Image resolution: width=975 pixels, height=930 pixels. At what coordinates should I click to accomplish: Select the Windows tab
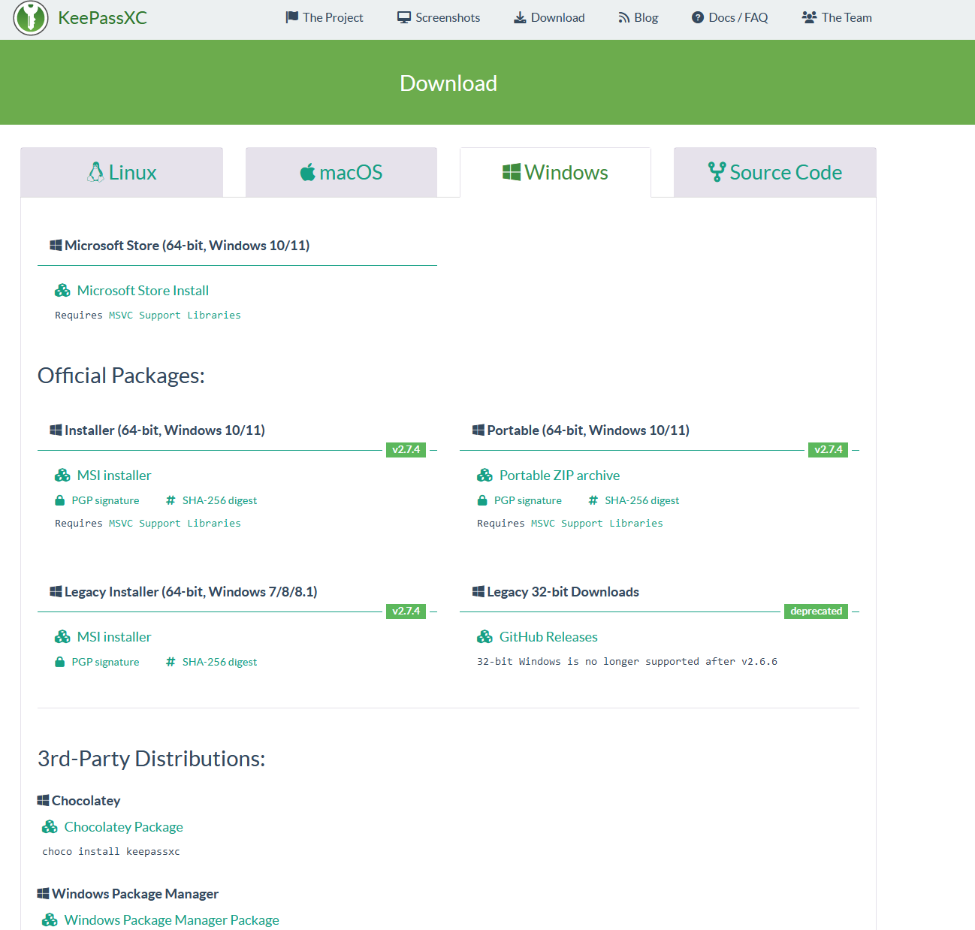point(555,172)
